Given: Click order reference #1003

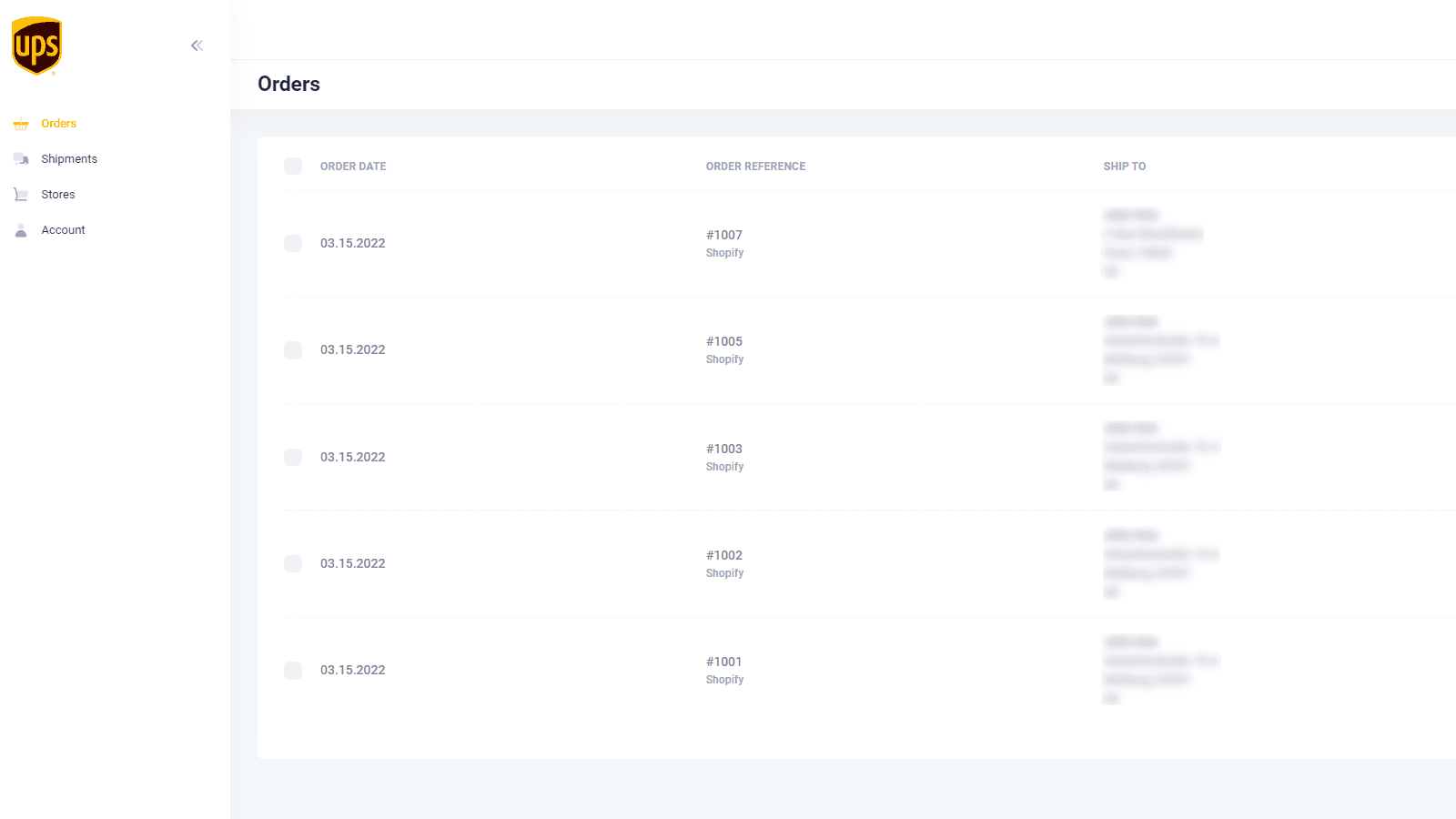Looking at the screenshot, I should pyautogui.click(x=724, y=449).
